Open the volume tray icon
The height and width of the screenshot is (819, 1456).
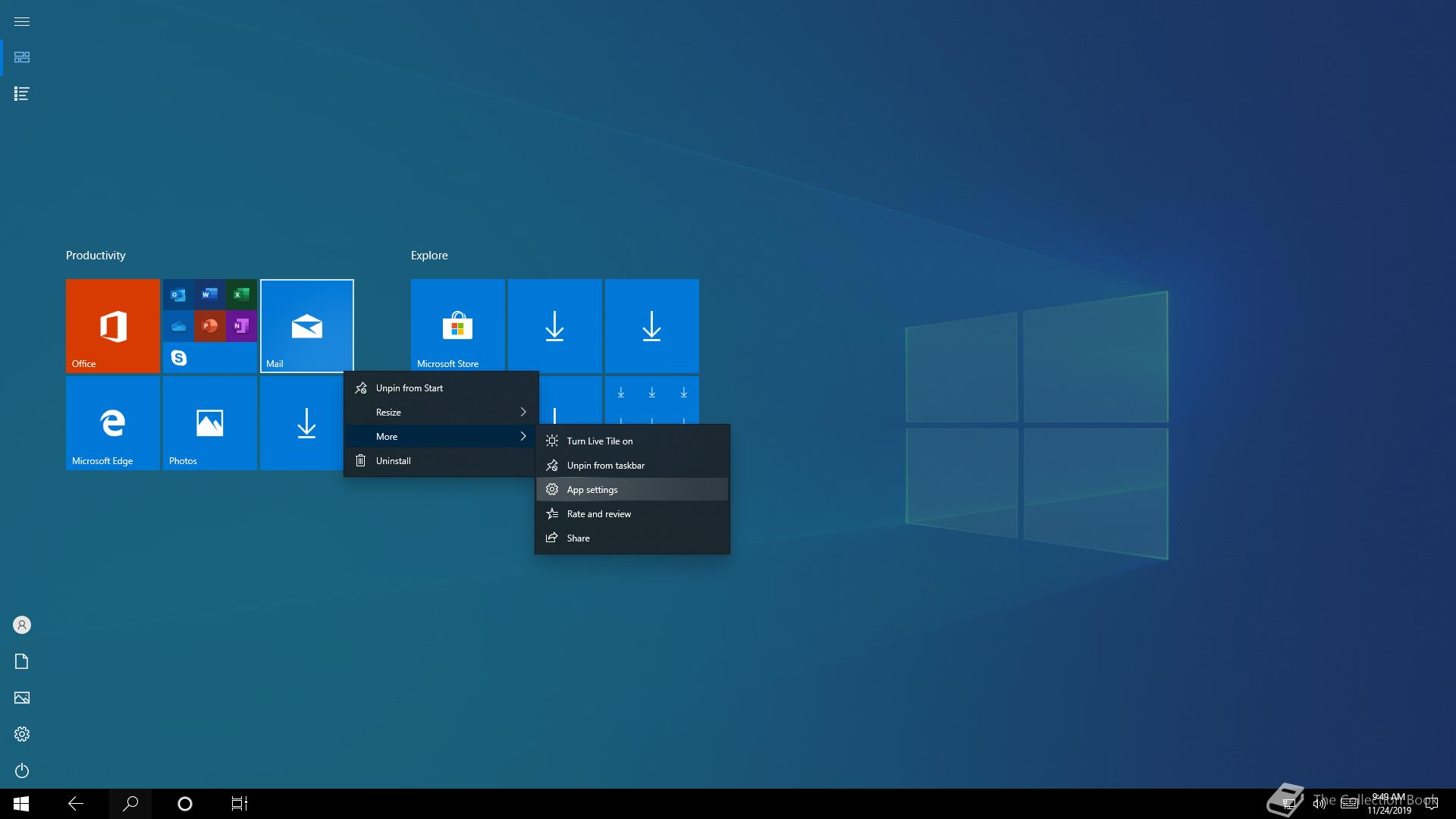pyautogui.click(x=1319, y=804)
